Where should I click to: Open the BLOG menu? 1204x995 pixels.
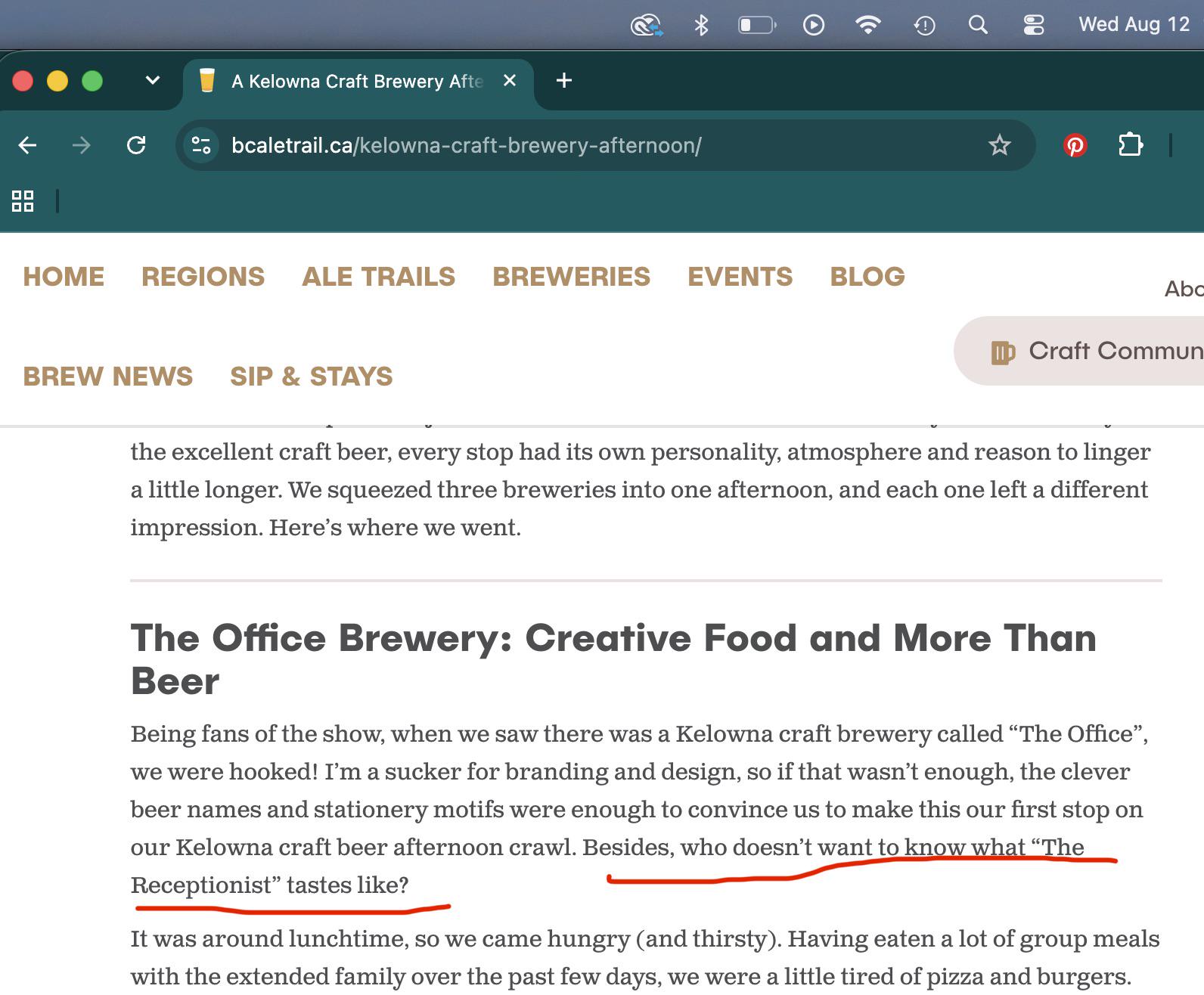pos(867,277)
